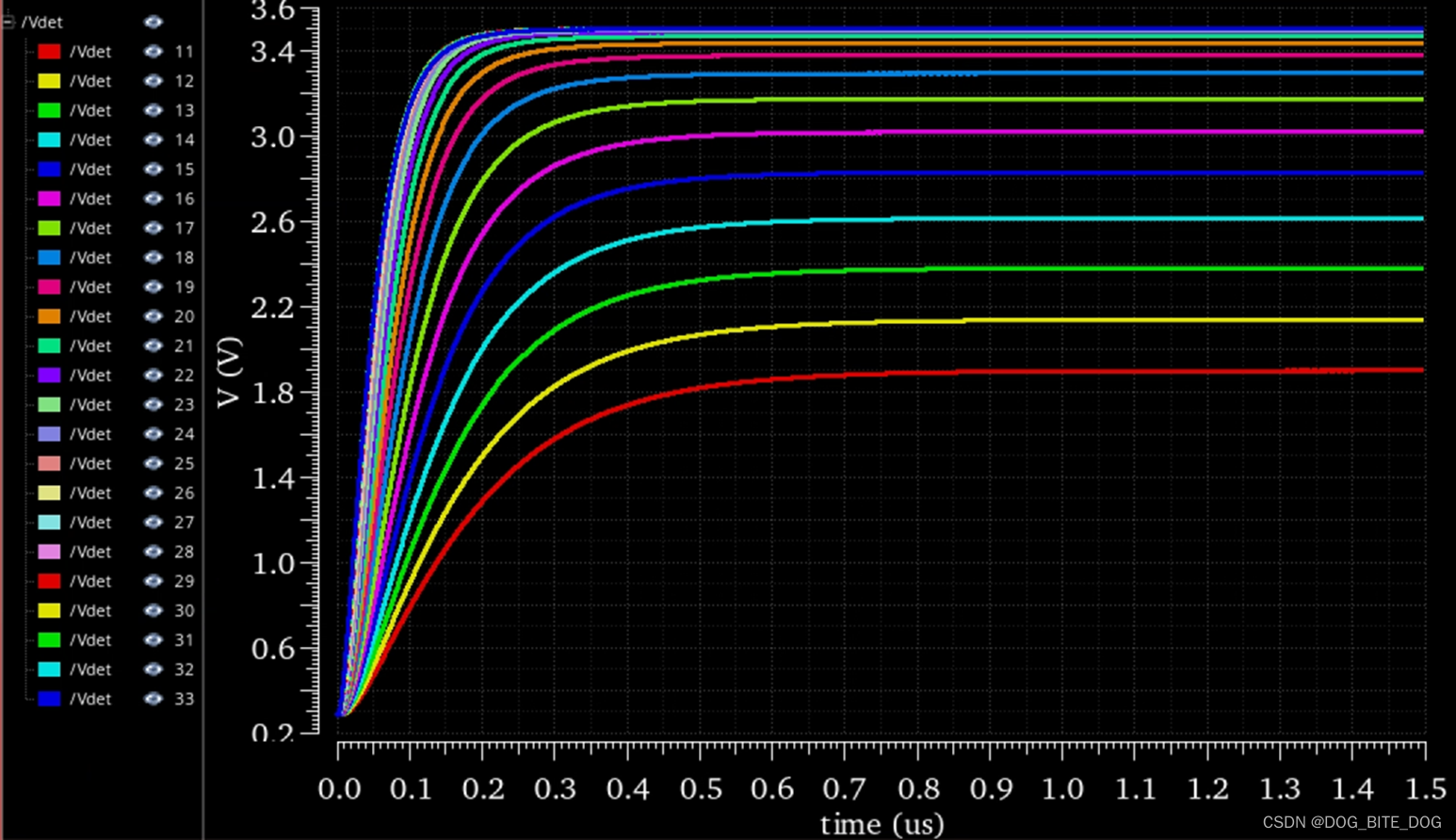This screenshot has width=1456, height=840.
Task: Select the /Vdet 31 signal entry
Action: coord(90,639)
